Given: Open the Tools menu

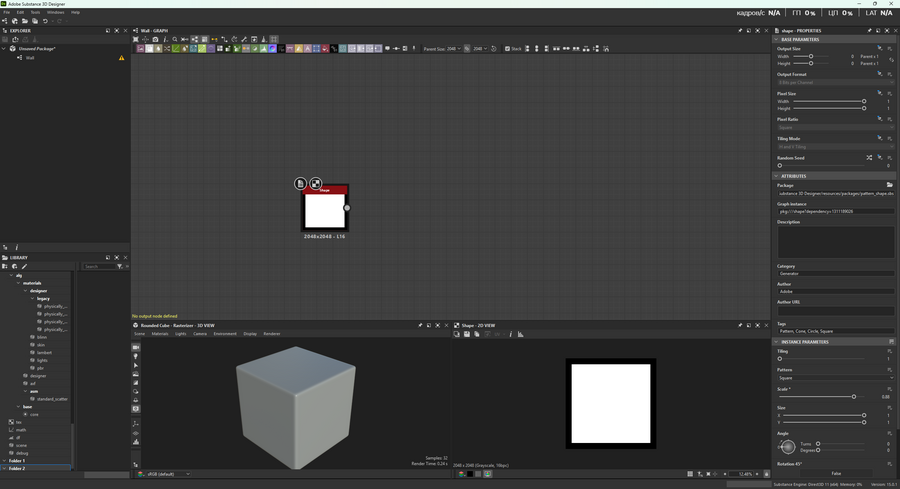Looking at the screenshot, I should pyautogui.click(x=35, y=12).
